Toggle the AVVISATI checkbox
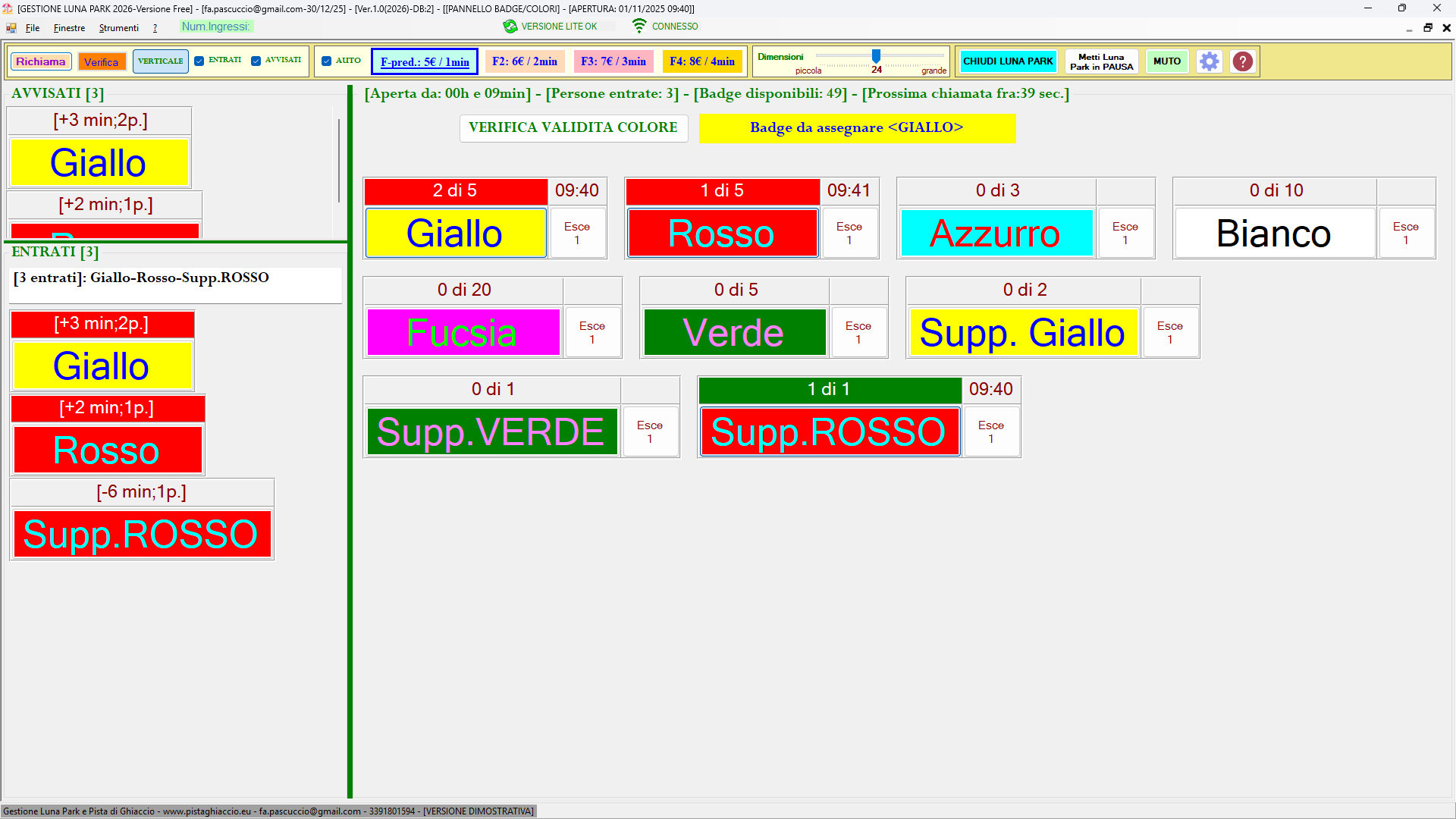Viewport: 1456px width, 819px height. 256,61
